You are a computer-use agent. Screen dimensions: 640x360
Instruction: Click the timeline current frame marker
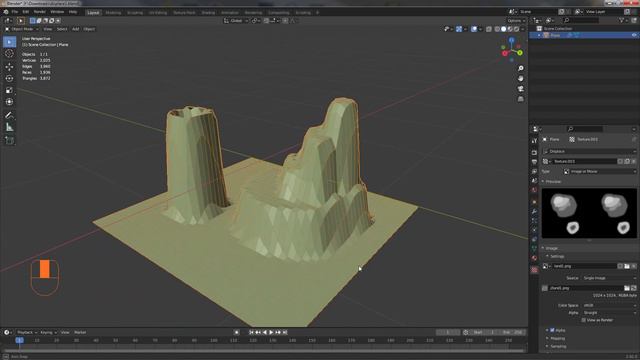point(19,340)
